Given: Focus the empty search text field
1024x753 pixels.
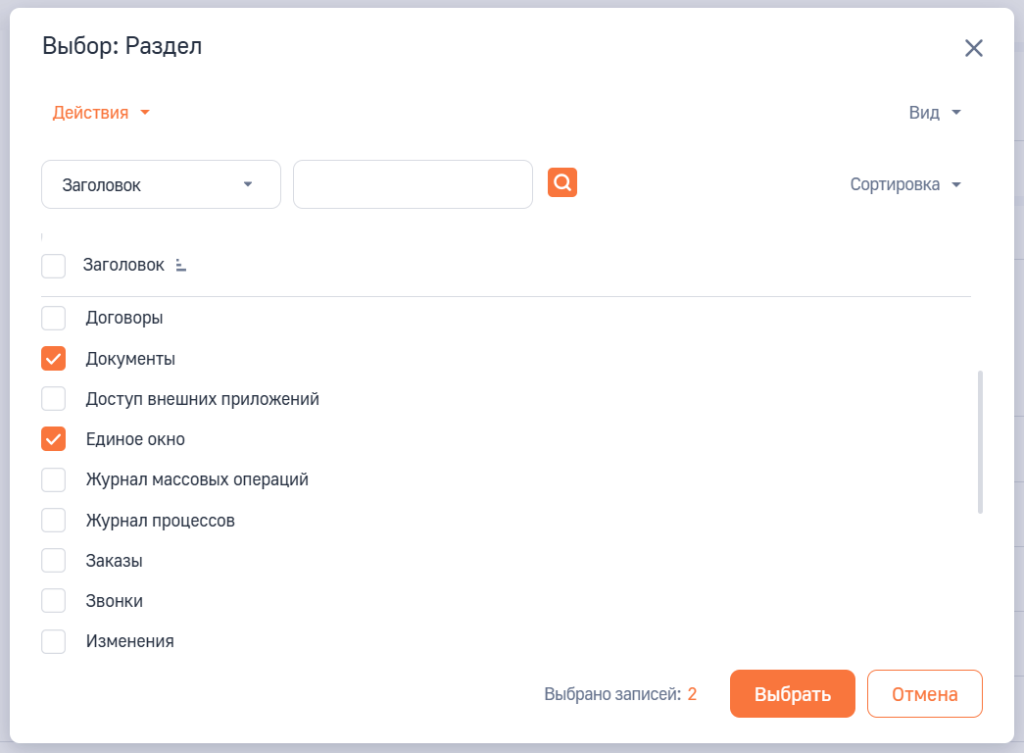Looking at the screenshot, I should 413,185.
